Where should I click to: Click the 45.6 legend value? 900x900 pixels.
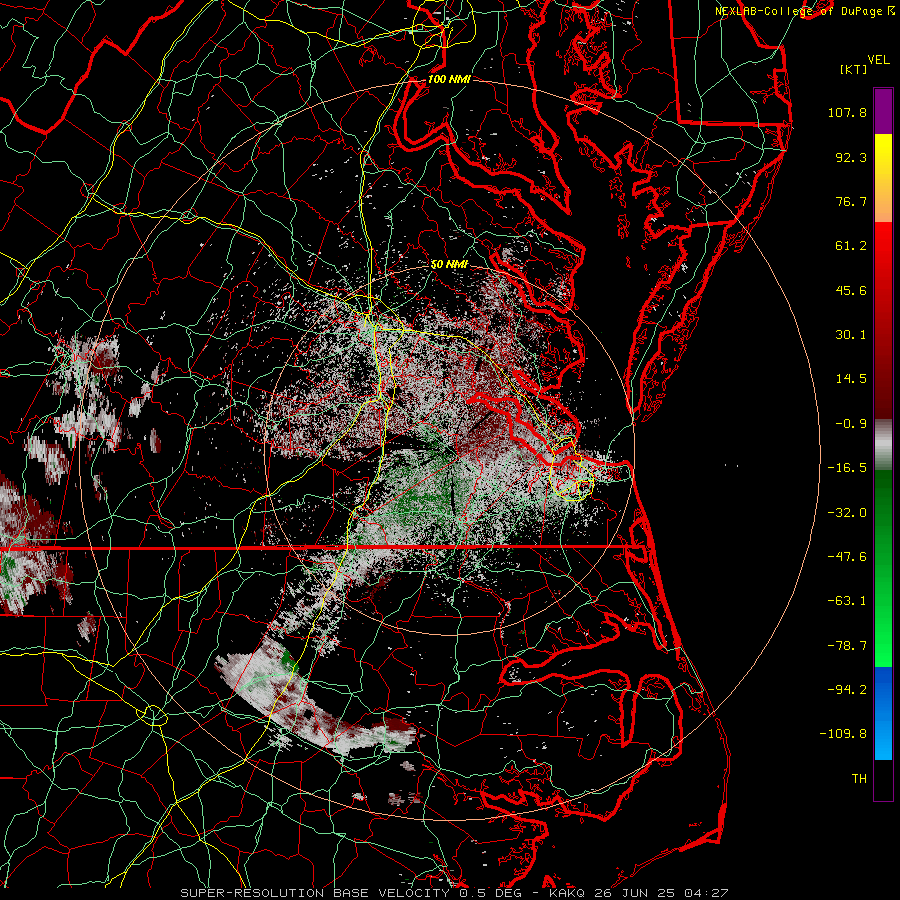click(851, 290)
